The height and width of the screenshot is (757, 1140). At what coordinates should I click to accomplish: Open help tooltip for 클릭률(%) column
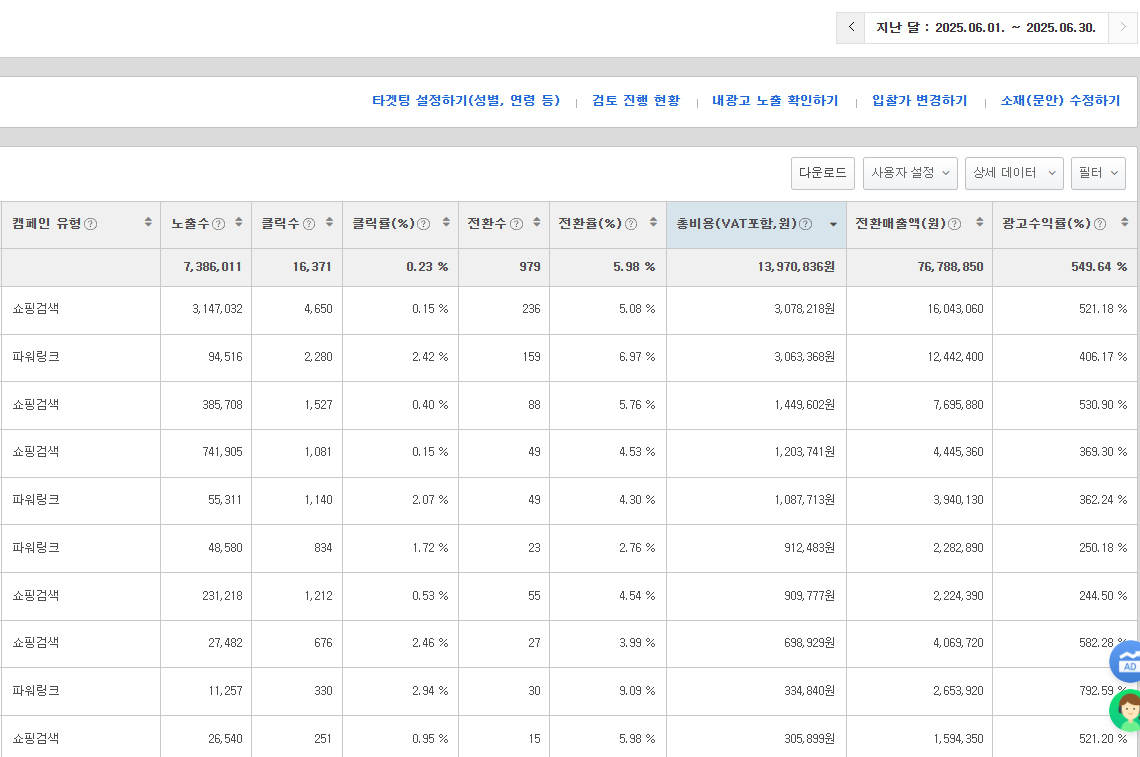[x=423, y=224]
